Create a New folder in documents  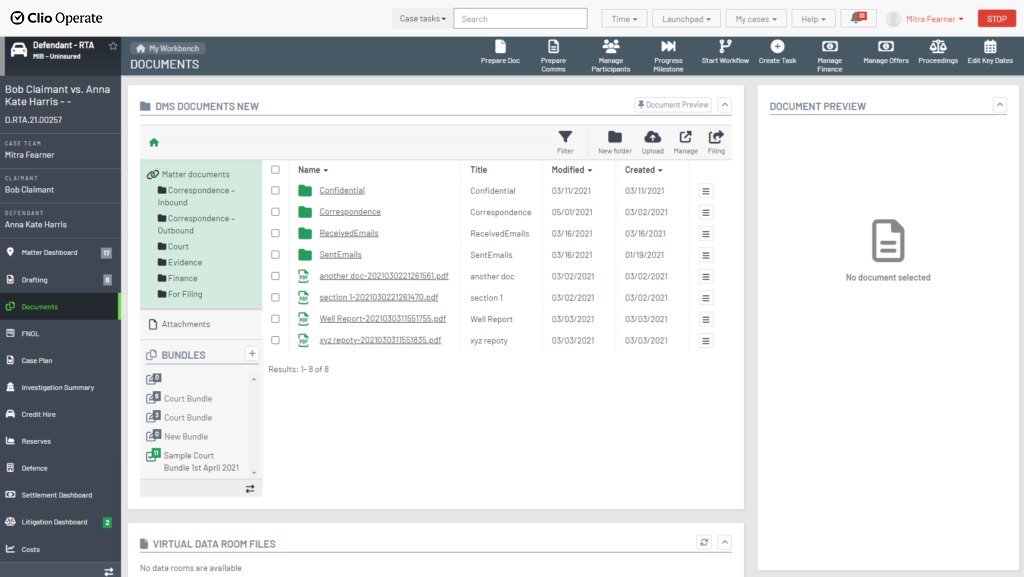(614, 138)
